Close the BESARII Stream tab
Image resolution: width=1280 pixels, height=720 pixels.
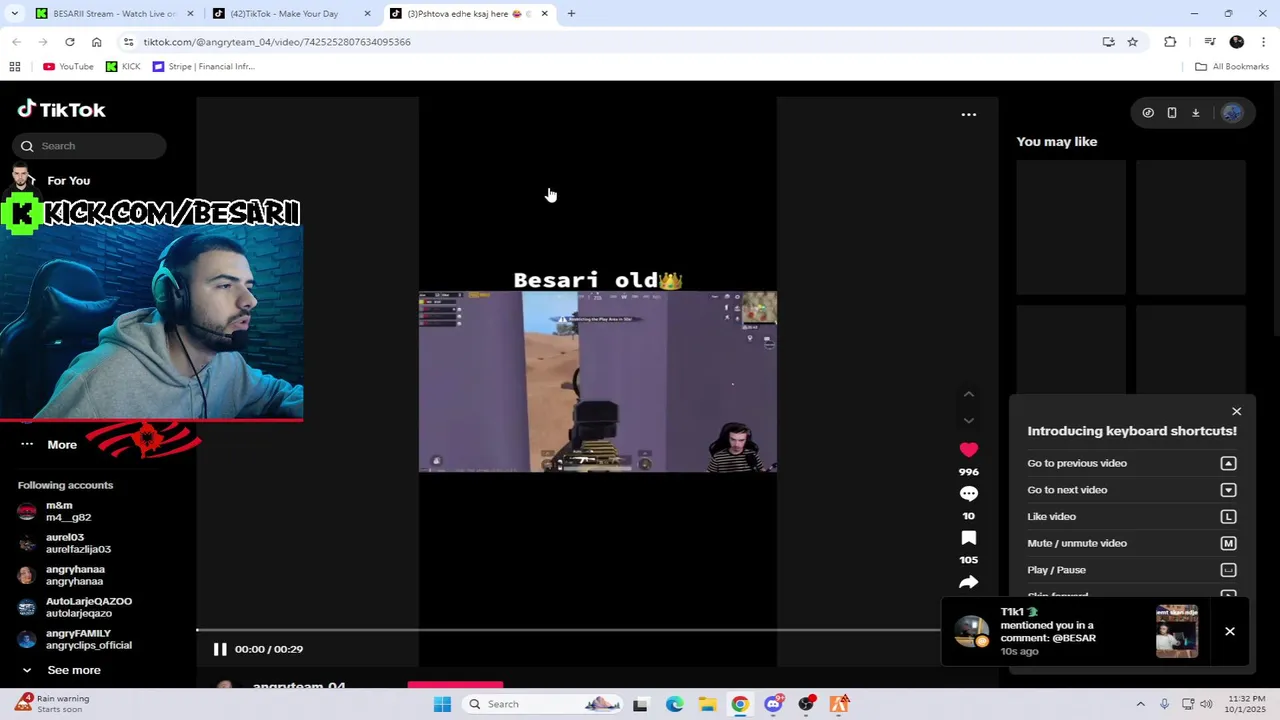coord(190,13)
